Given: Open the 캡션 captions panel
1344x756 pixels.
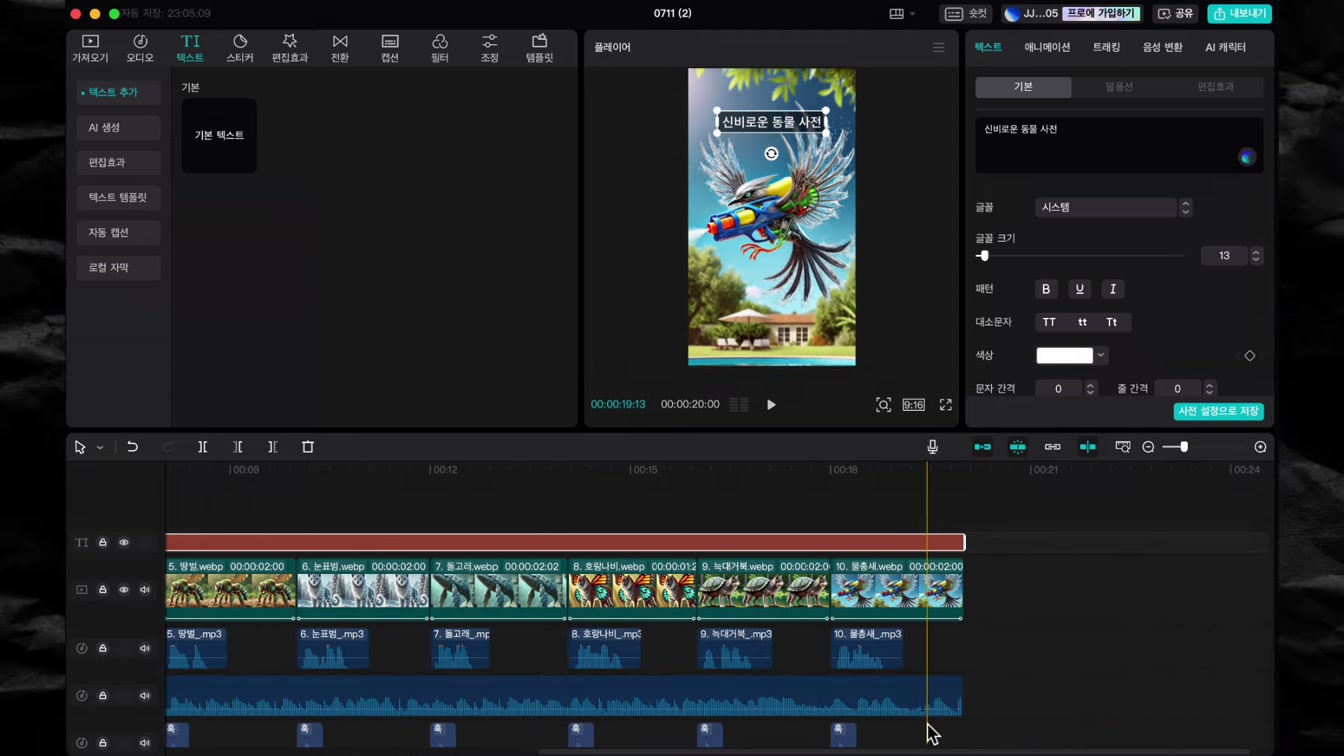Looking at the screenshot, I should tap(390, 48).
